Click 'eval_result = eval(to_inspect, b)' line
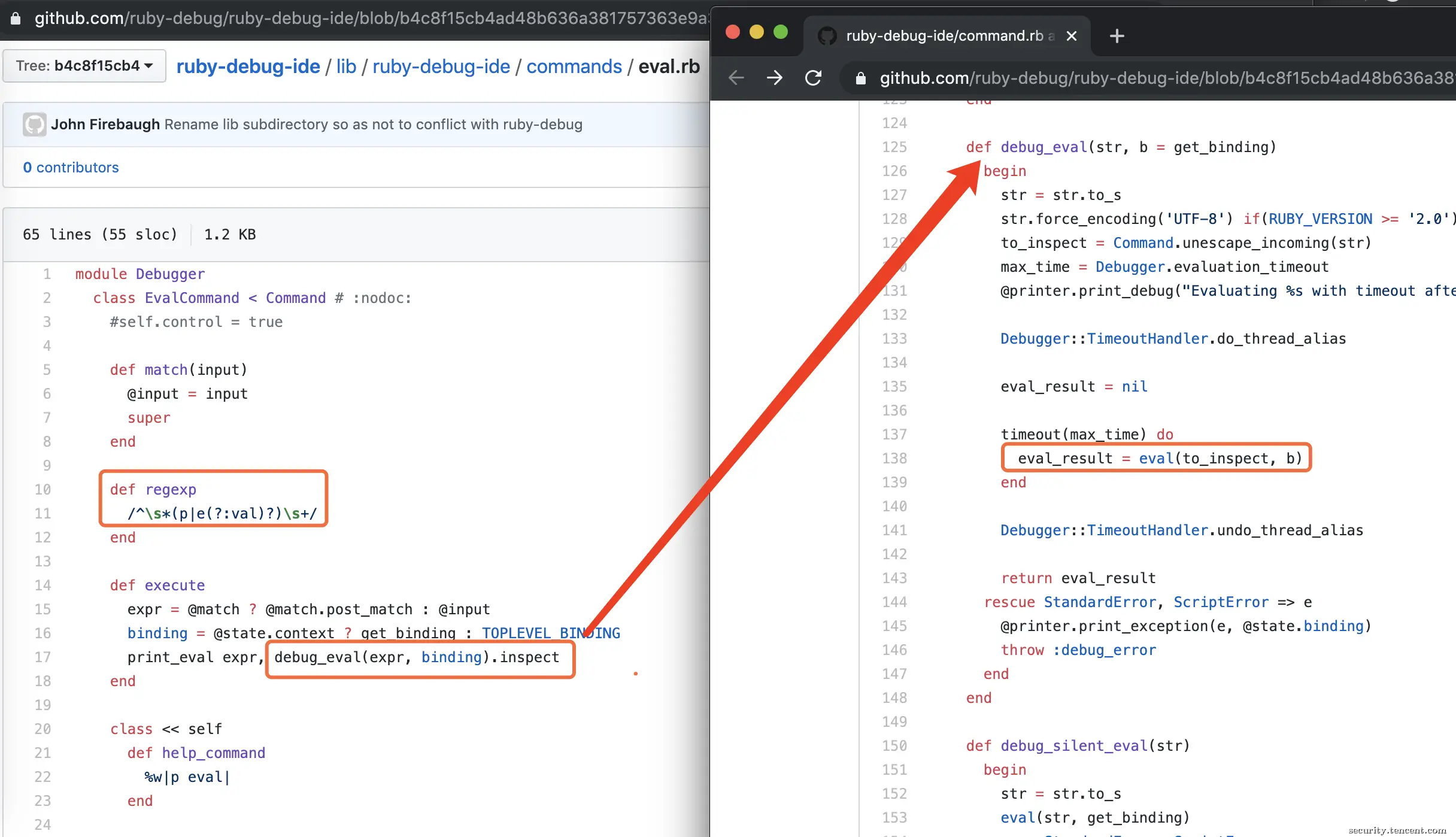This screenshot has height=837, width=1456. click(1160, 459)
